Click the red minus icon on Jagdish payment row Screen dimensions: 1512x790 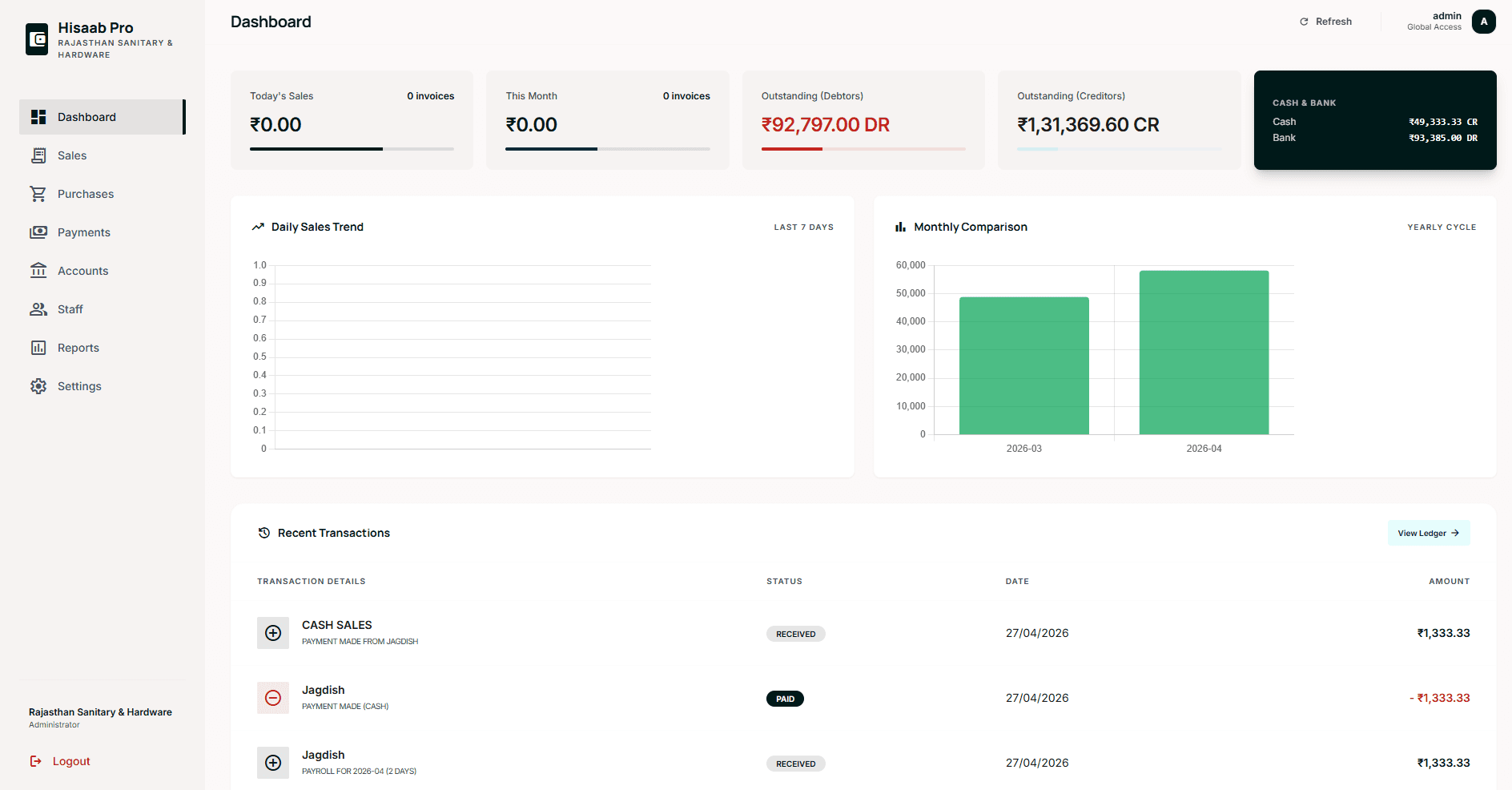(x=273, y=698)
